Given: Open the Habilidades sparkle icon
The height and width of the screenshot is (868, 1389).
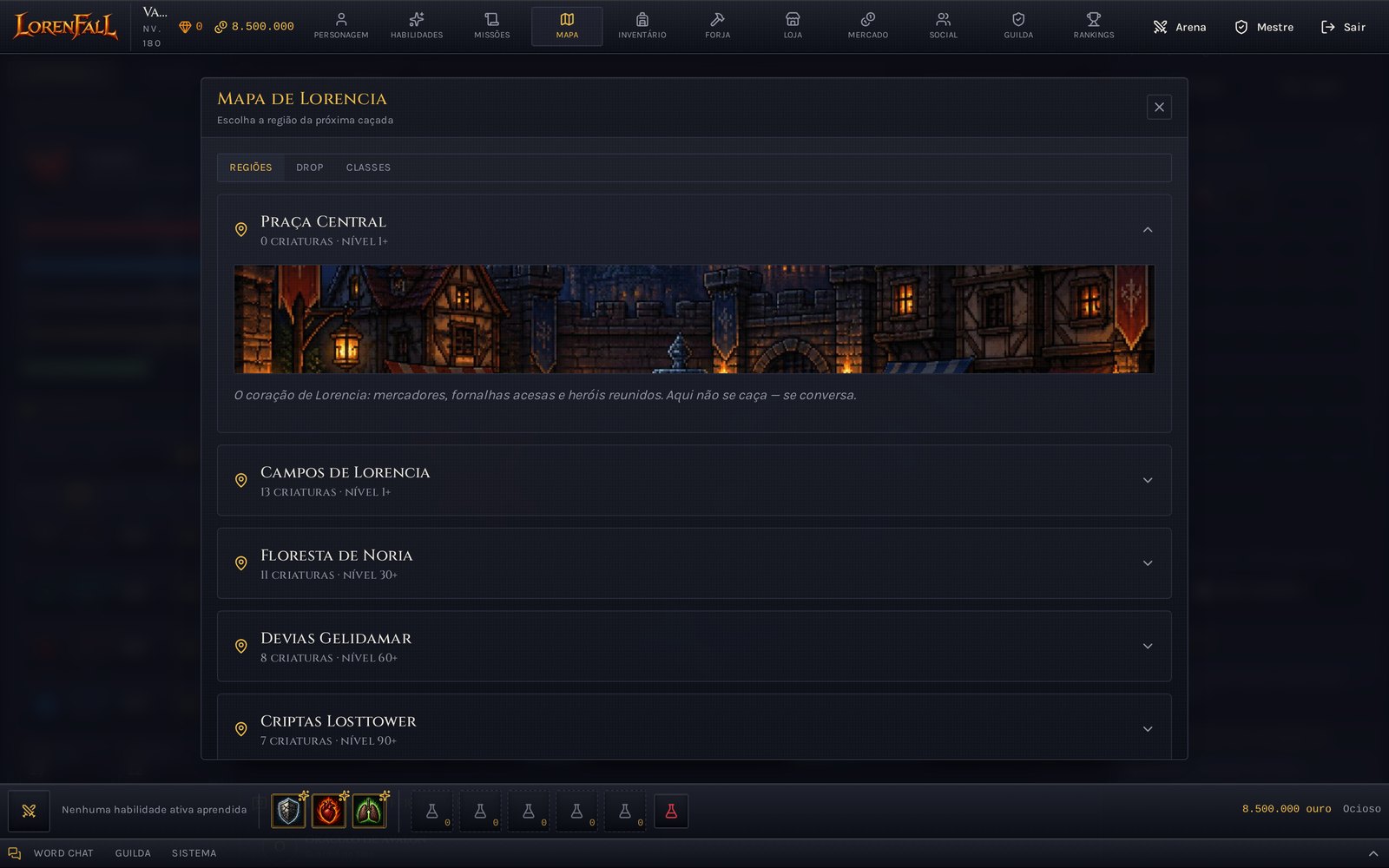Looking at the screenshot, I should (417, 19).
